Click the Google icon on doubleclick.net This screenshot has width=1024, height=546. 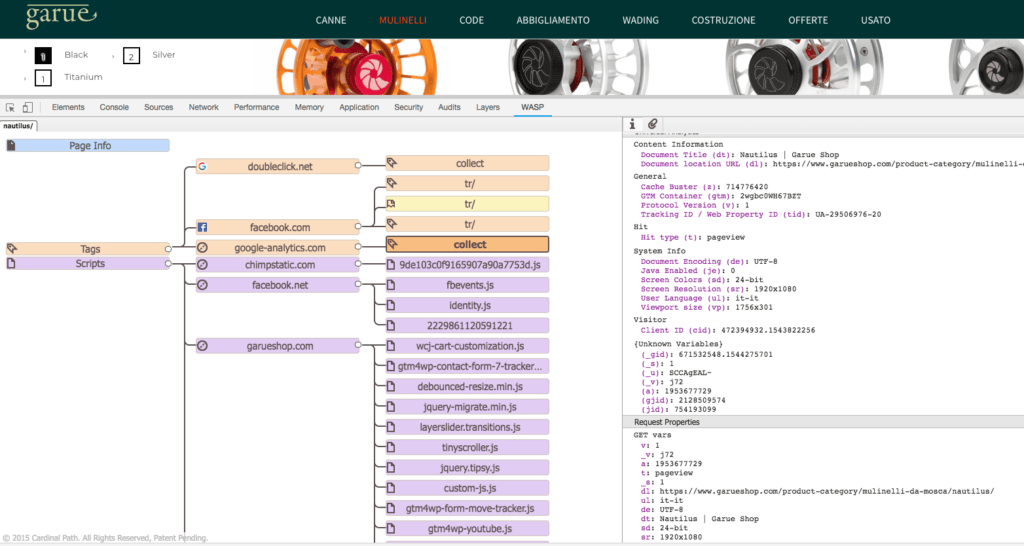(x=202, y=167)
